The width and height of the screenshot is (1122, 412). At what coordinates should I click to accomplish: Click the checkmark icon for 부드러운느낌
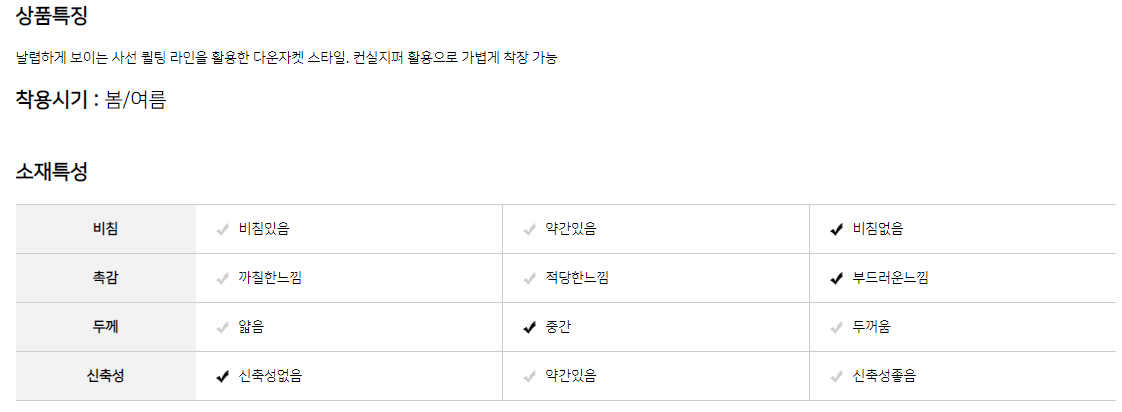[x=836, y=278]
